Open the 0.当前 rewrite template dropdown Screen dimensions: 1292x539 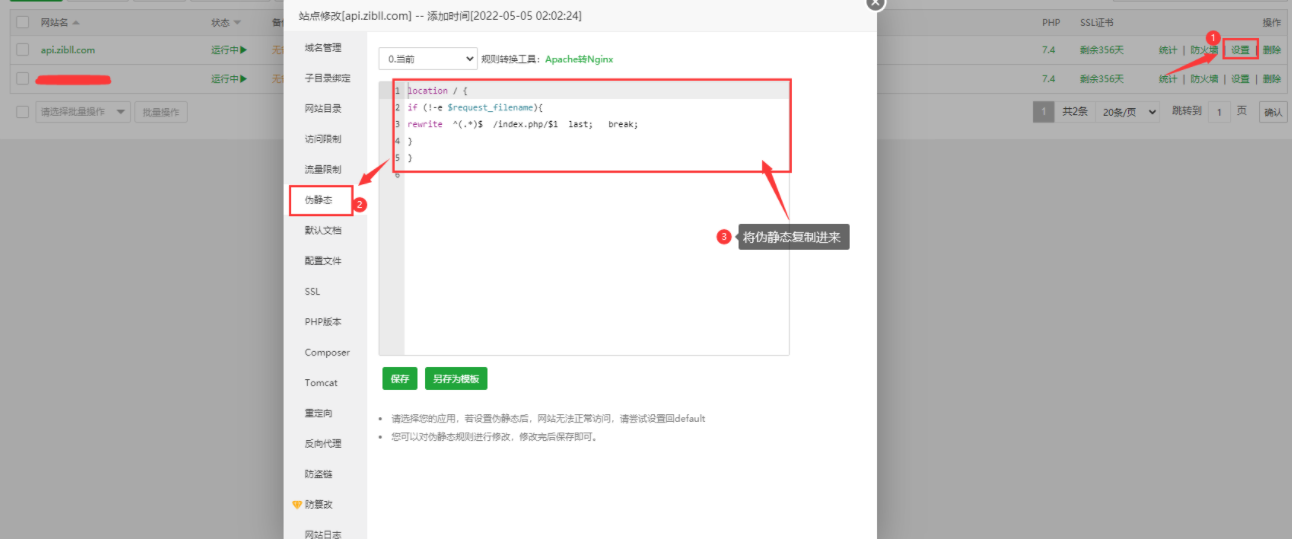tap(428, 59)
